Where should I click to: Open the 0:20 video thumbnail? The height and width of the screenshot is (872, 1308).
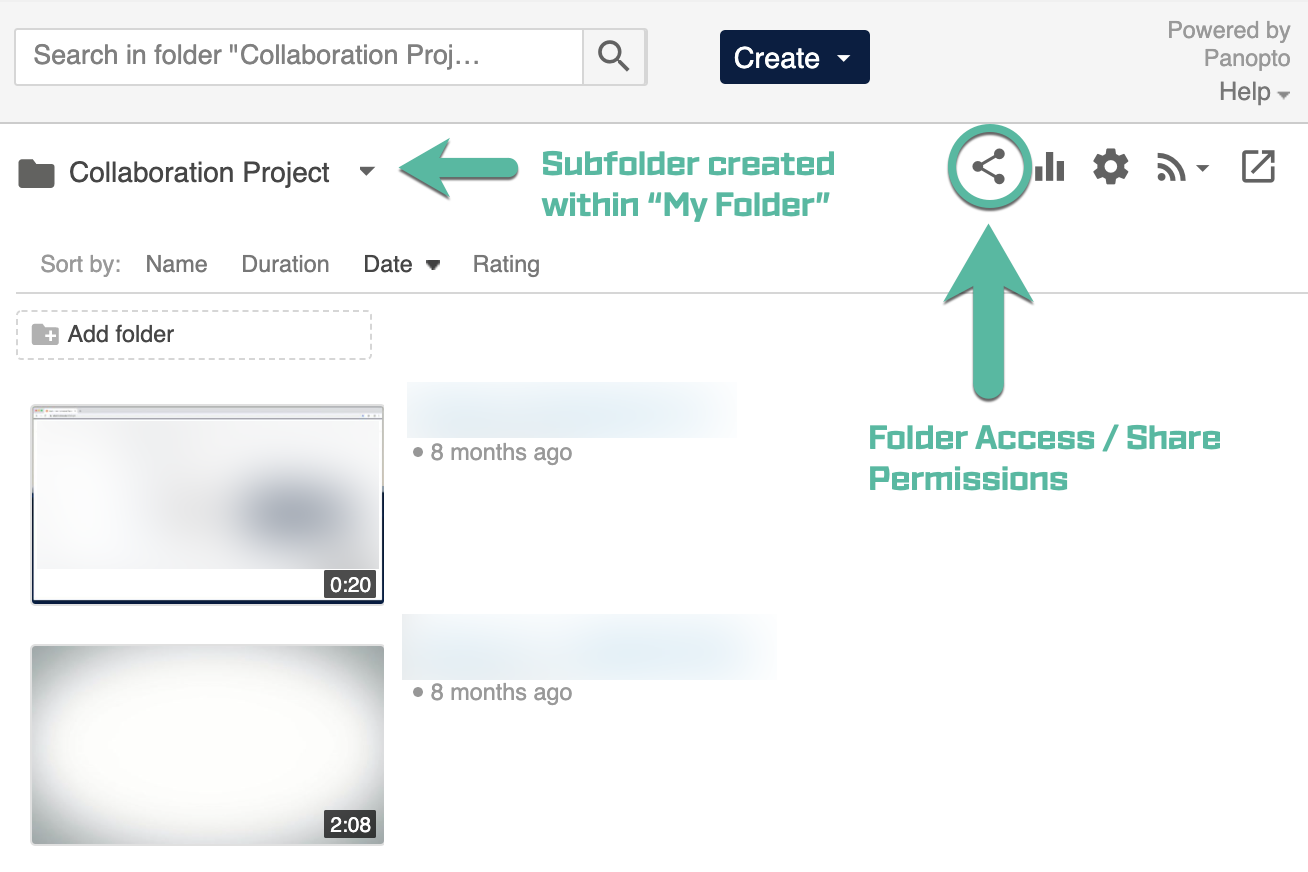tap(208, 504)
